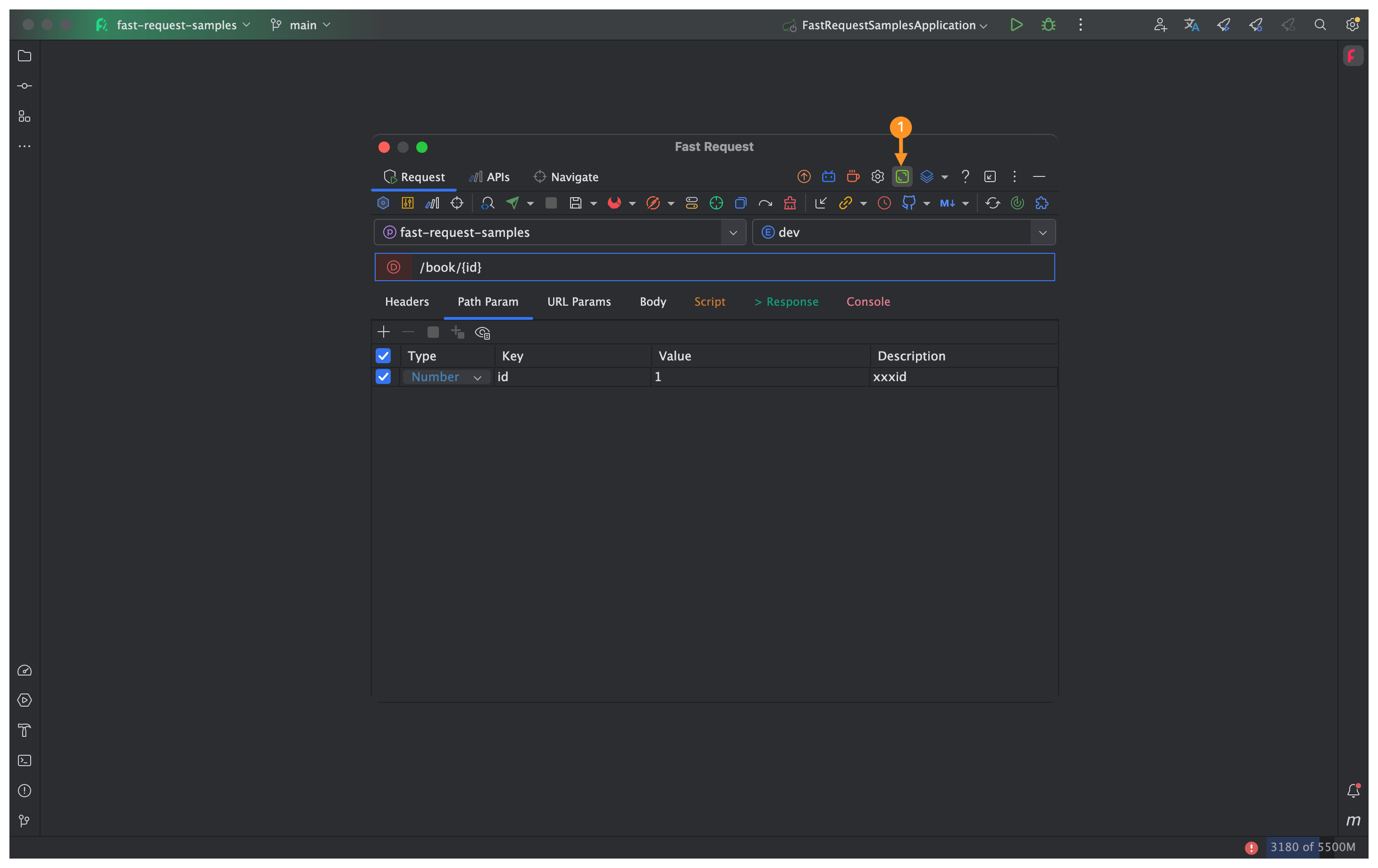Viewport: 1378px width, 868px height.
Task: Click the highlighted green fullscreen toggle icon
Action: 902,176
